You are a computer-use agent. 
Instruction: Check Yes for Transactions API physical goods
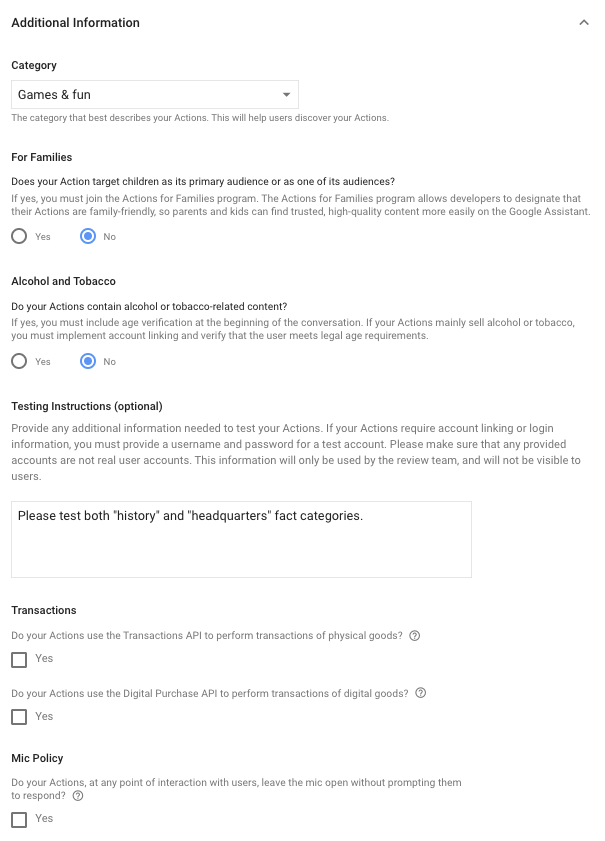click(x=17, y=659)
